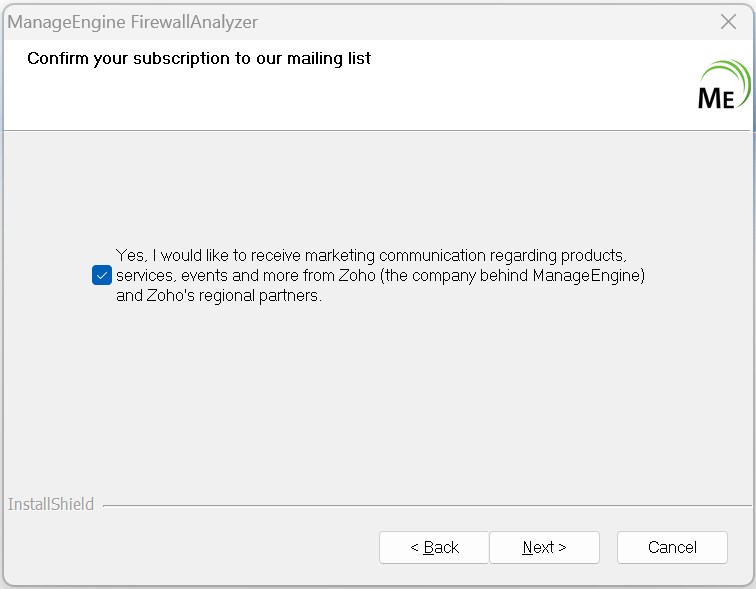The image size is (756, 589).
Task: Click the 'Zoho's regional partners' text line
Action: pos(219,296)
